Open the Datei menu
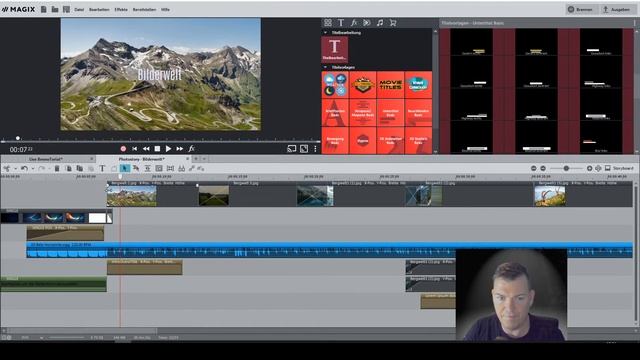Screen dimensions: 640x360 pyautogui.click(x=79, y=9)
